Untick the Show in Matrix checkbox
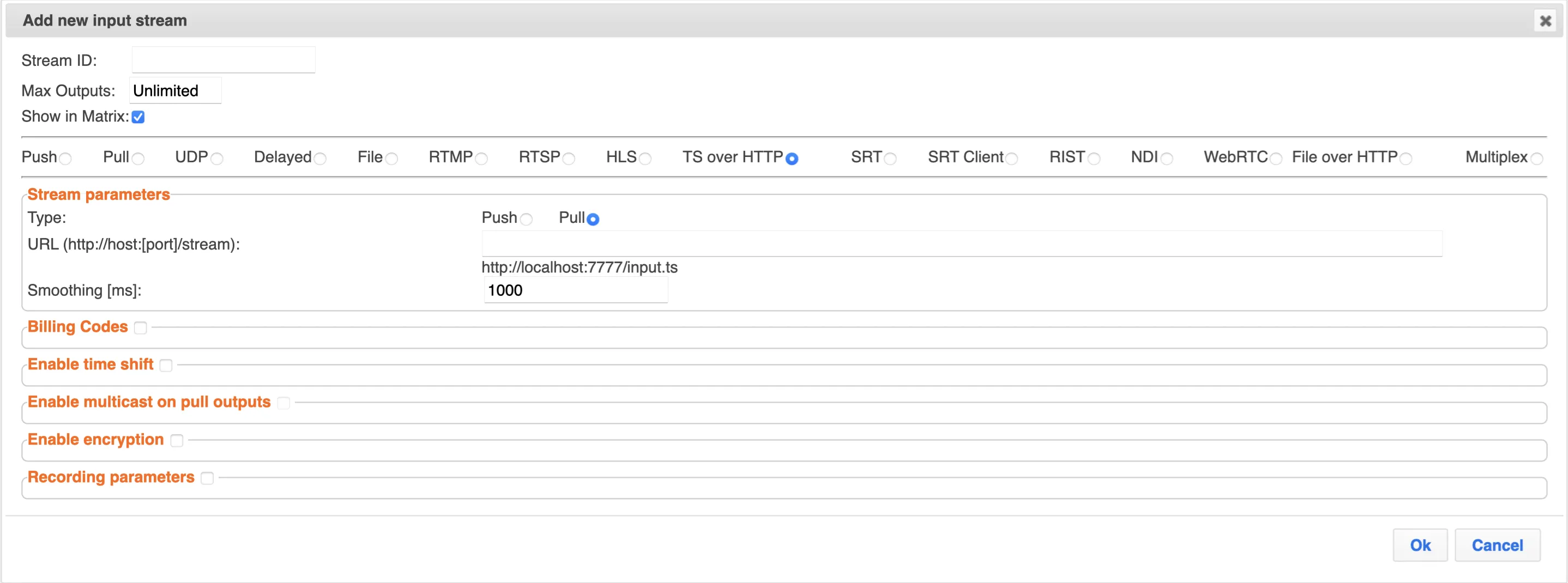Image resolution: width=1568 pixels, height=583 pixels. 138,117
